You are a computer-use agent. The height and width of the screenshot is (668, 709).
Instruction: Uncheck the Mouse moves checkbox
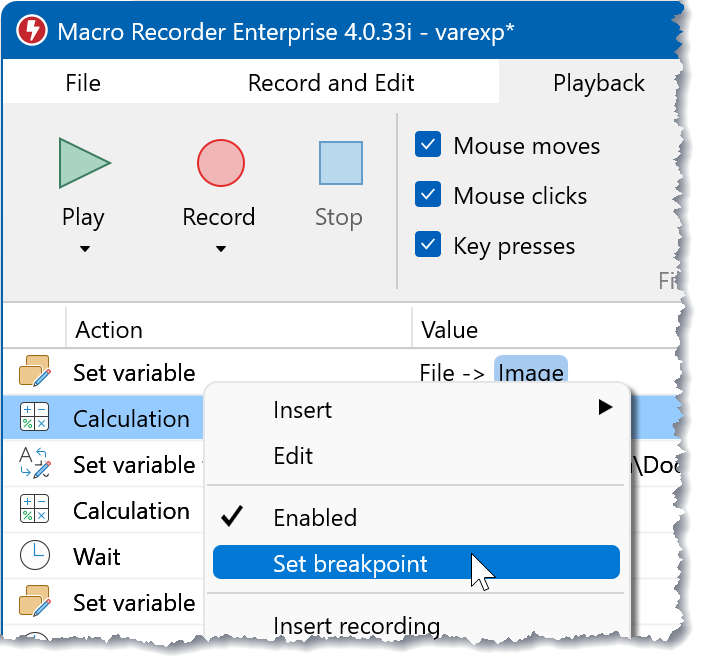(428, 145)
